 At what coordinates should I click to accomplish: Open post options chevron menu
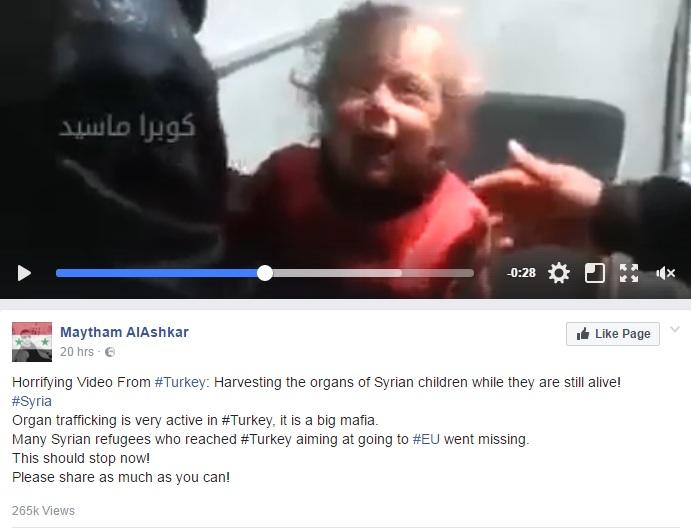[x=675, y=329]
